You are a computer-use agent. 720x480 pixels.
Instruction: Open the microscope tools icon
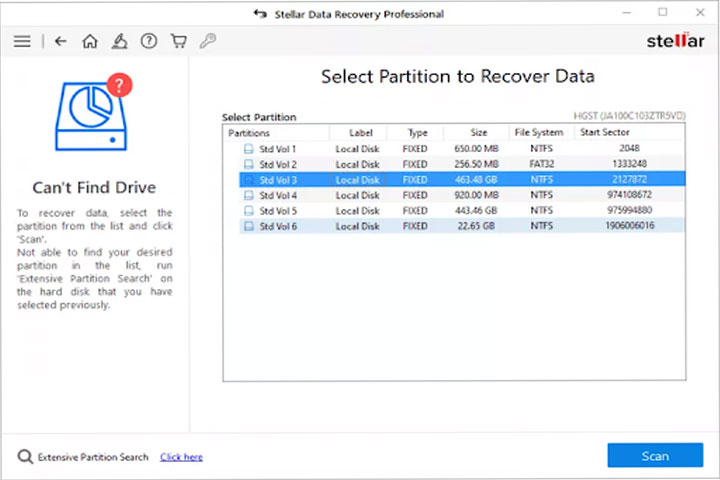tap(119, 41)
